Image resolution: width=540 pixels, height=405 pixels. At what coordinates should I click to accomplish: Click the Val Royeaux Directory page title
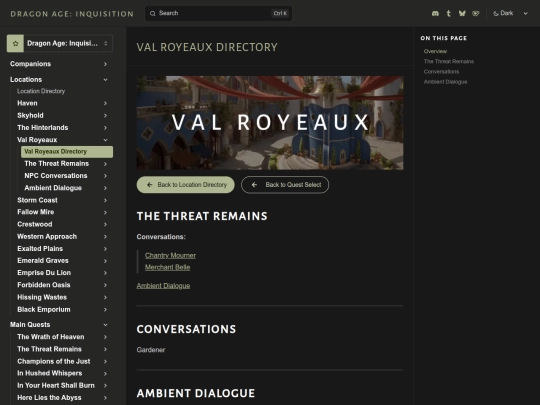tap(207, 47)
